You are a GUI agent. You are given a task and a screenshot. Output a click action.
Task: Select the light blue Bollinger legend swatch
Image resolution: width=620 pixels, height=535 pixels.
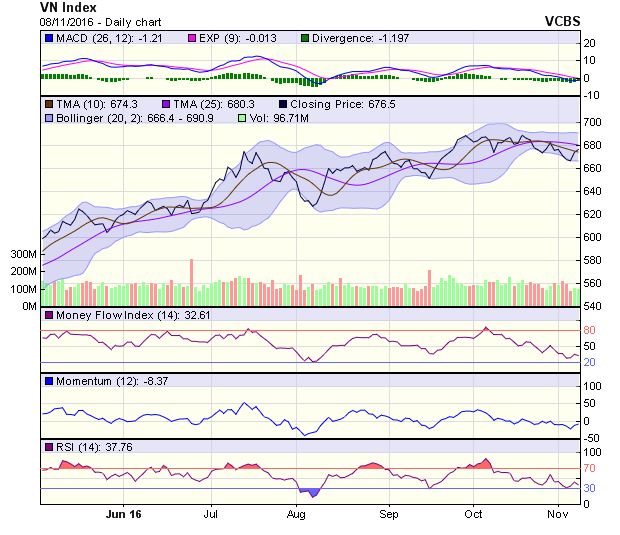48,118
